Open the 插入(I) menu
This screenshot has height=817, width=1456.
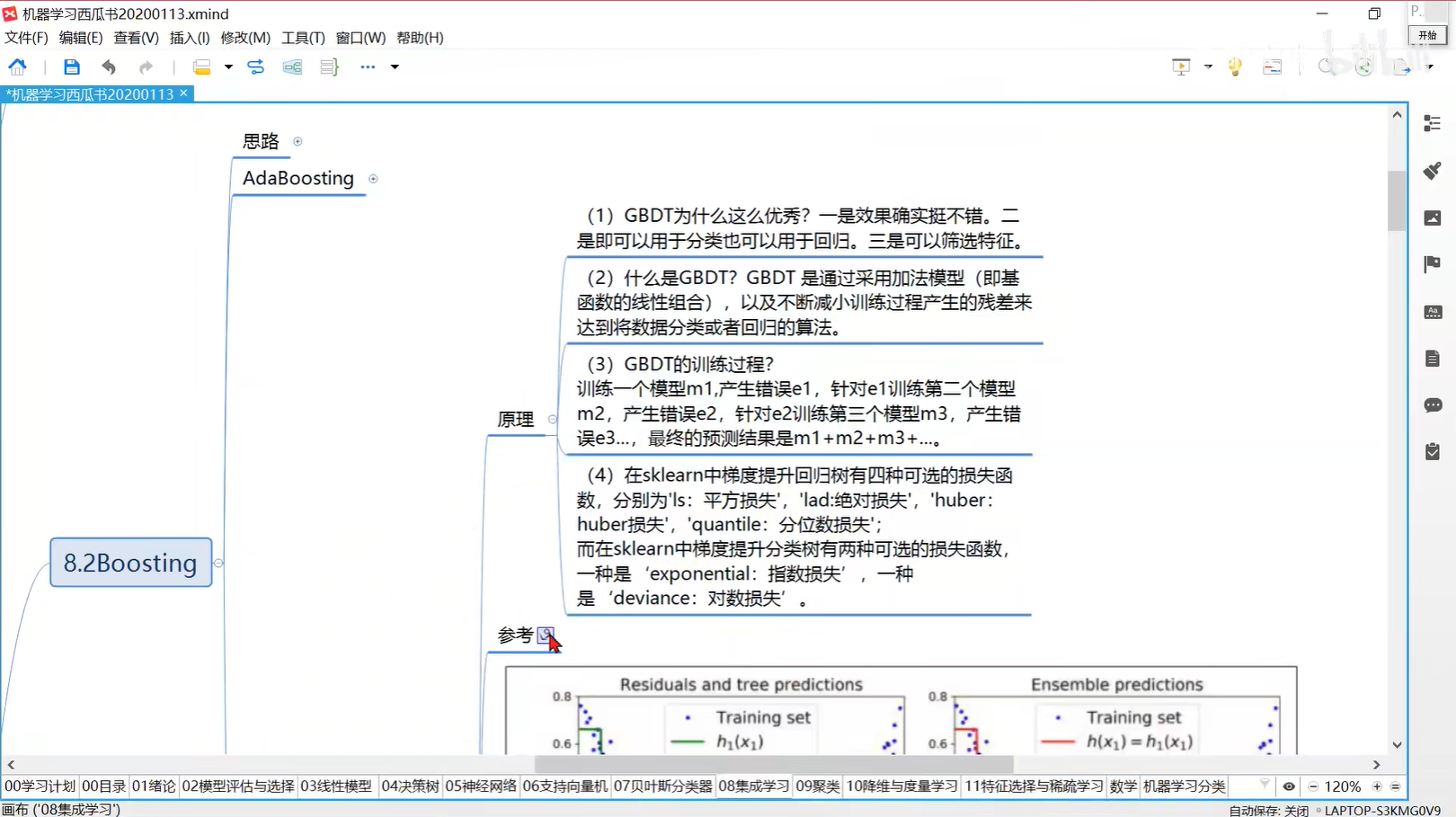[190, 38]
